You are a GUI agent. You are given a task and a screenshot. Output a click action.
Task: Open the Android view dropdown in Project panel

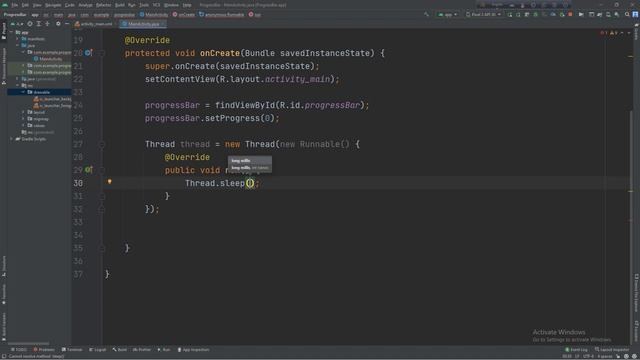(17, 24)
